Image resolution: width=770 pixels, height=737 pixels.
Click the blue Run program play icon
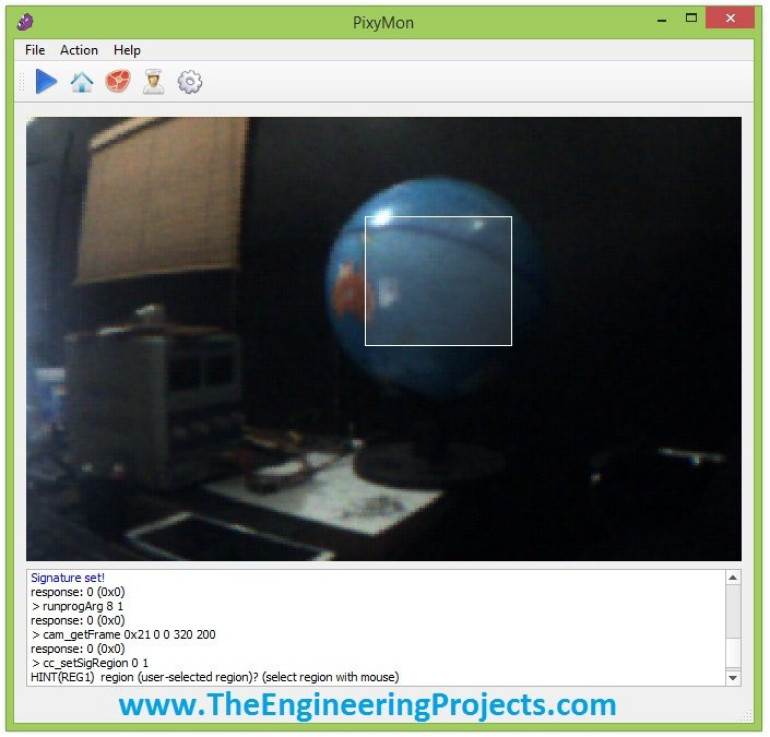click(46, 82)
